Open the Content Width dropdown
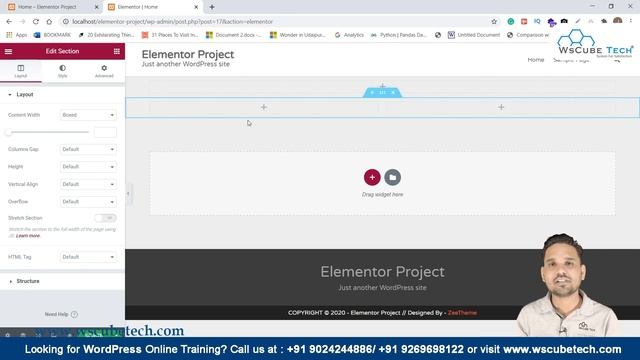Viewport: 640px width, 360px height. (x=88, y=115)
